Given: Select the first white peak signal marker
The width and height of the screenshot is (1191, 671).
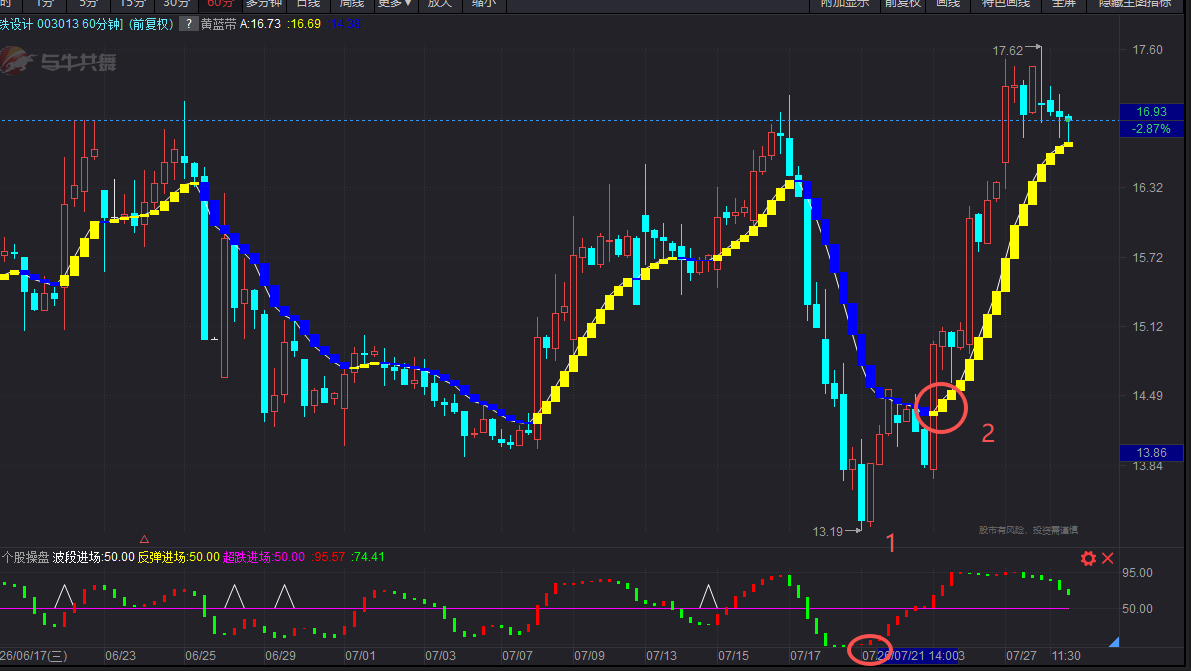Looking at the screenshot, I should pos(65,597).
